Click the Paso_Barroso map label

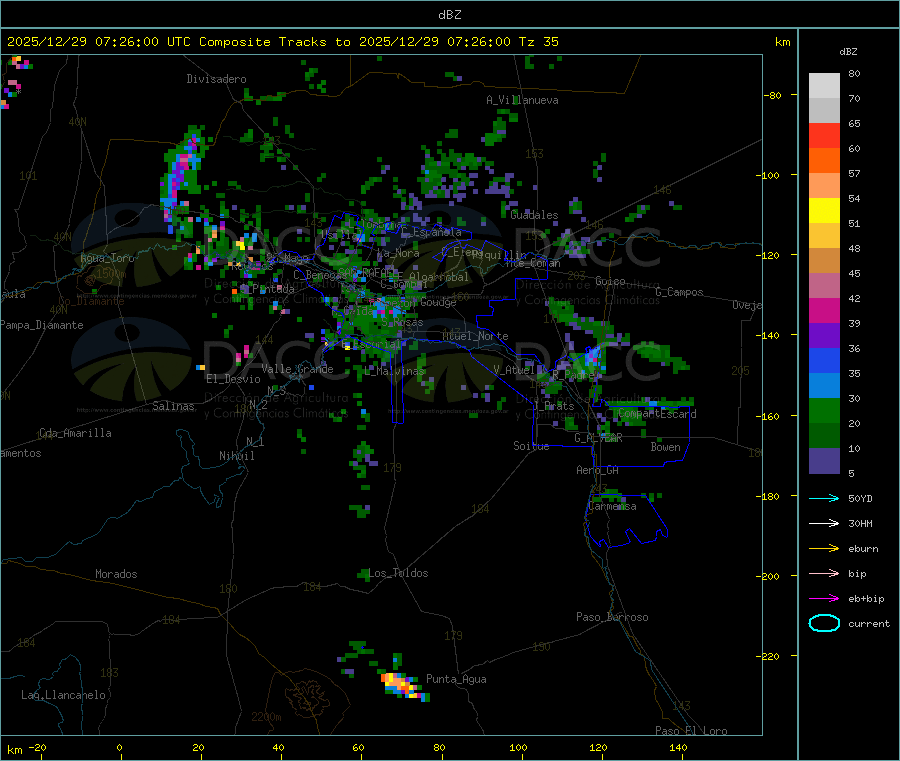click(612, 617)
